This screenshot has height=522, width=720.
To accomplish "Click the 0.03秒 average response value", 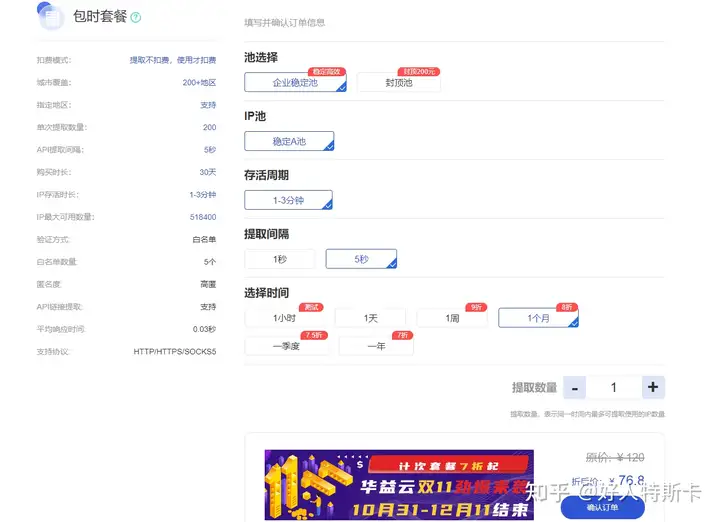I will 204,329.
